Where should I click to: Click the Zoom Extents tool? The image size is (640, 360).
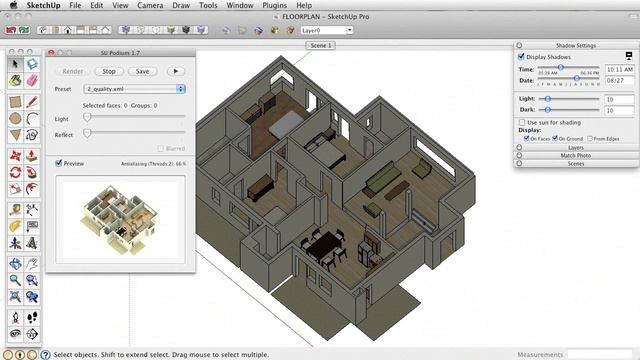pyautogui.click(x=16, y=297)
